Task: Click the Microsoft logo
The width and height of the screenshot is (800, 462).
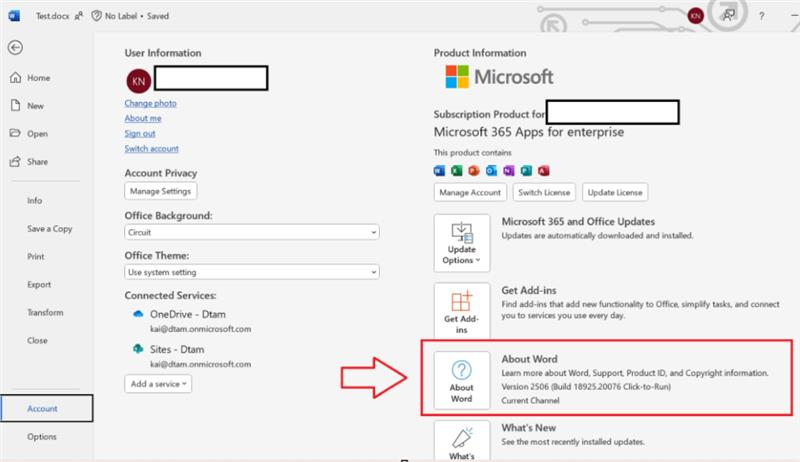Action: [499, 77]
